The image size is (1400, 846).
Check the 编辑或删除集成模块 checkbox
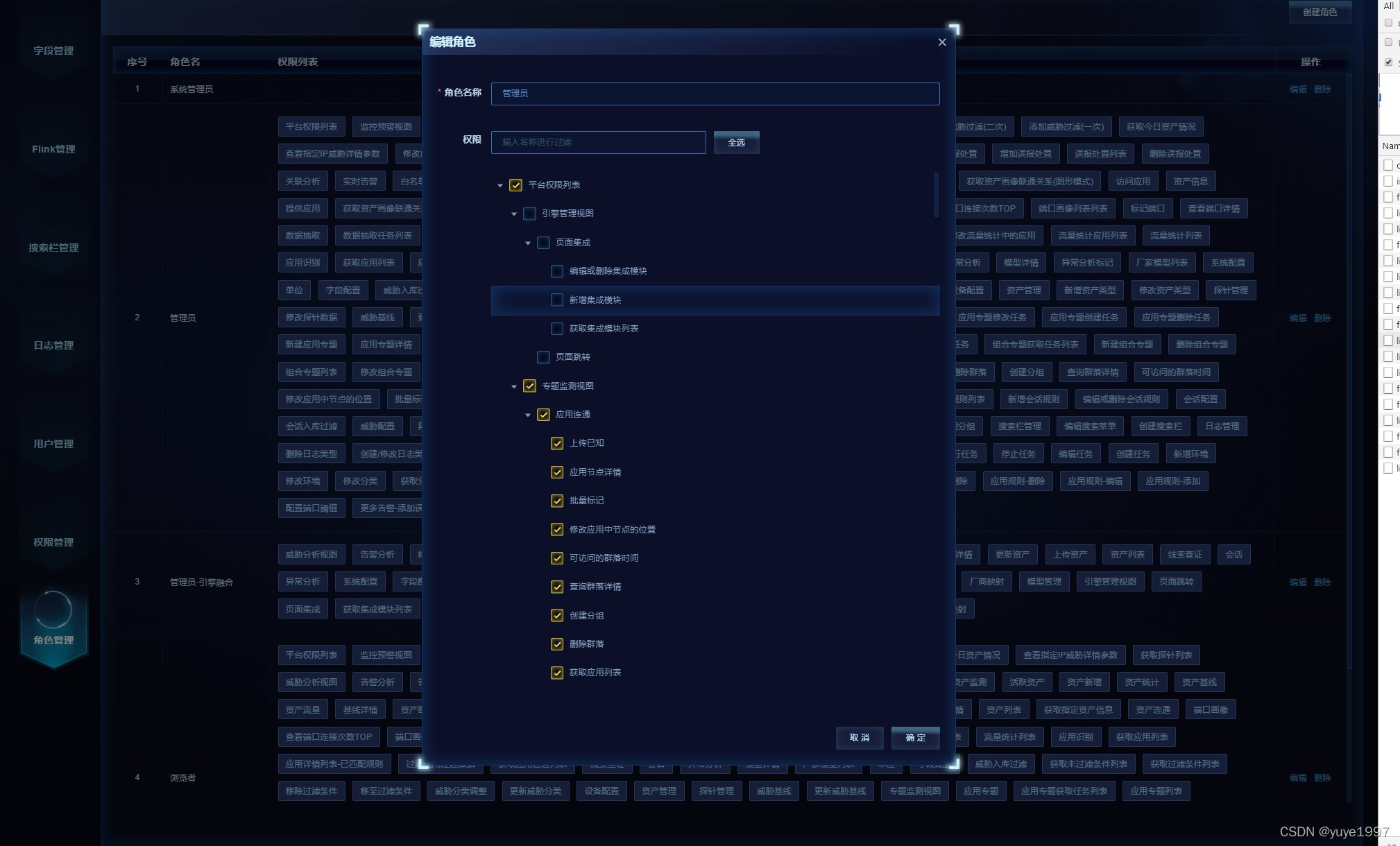[557, 271]
